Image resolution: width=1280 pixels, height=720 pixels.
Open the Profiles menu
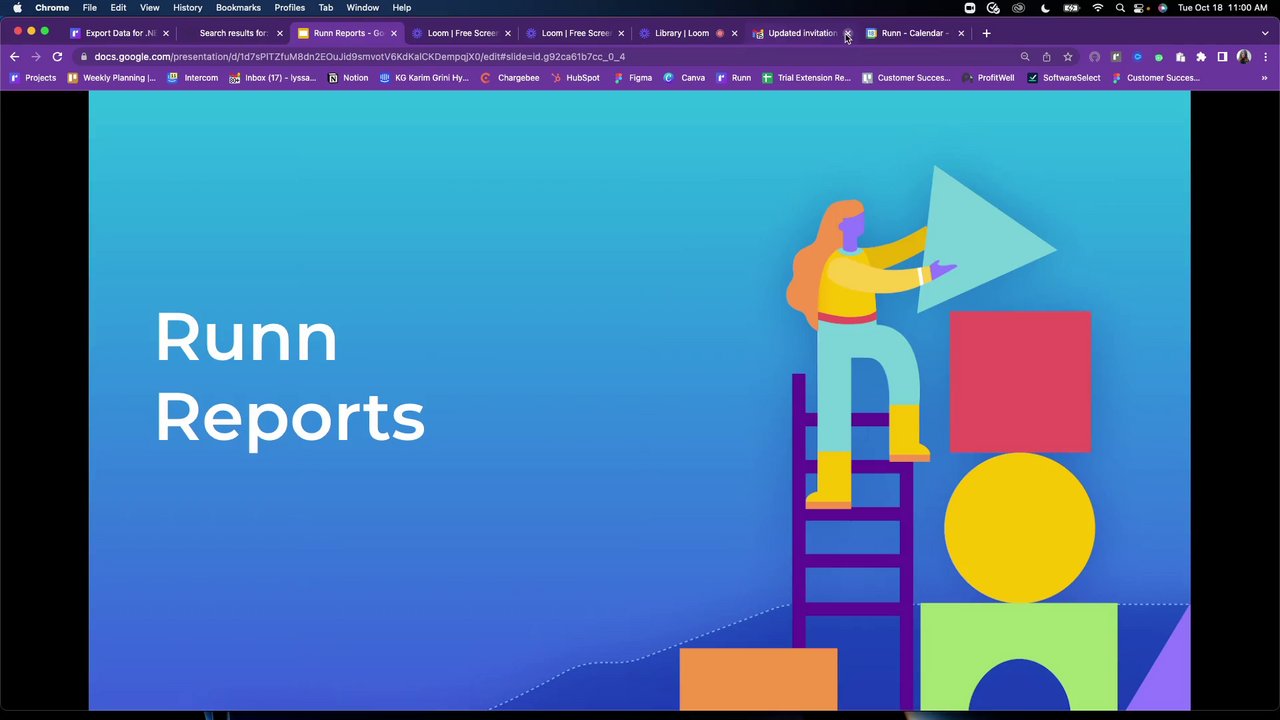[290, 8]
